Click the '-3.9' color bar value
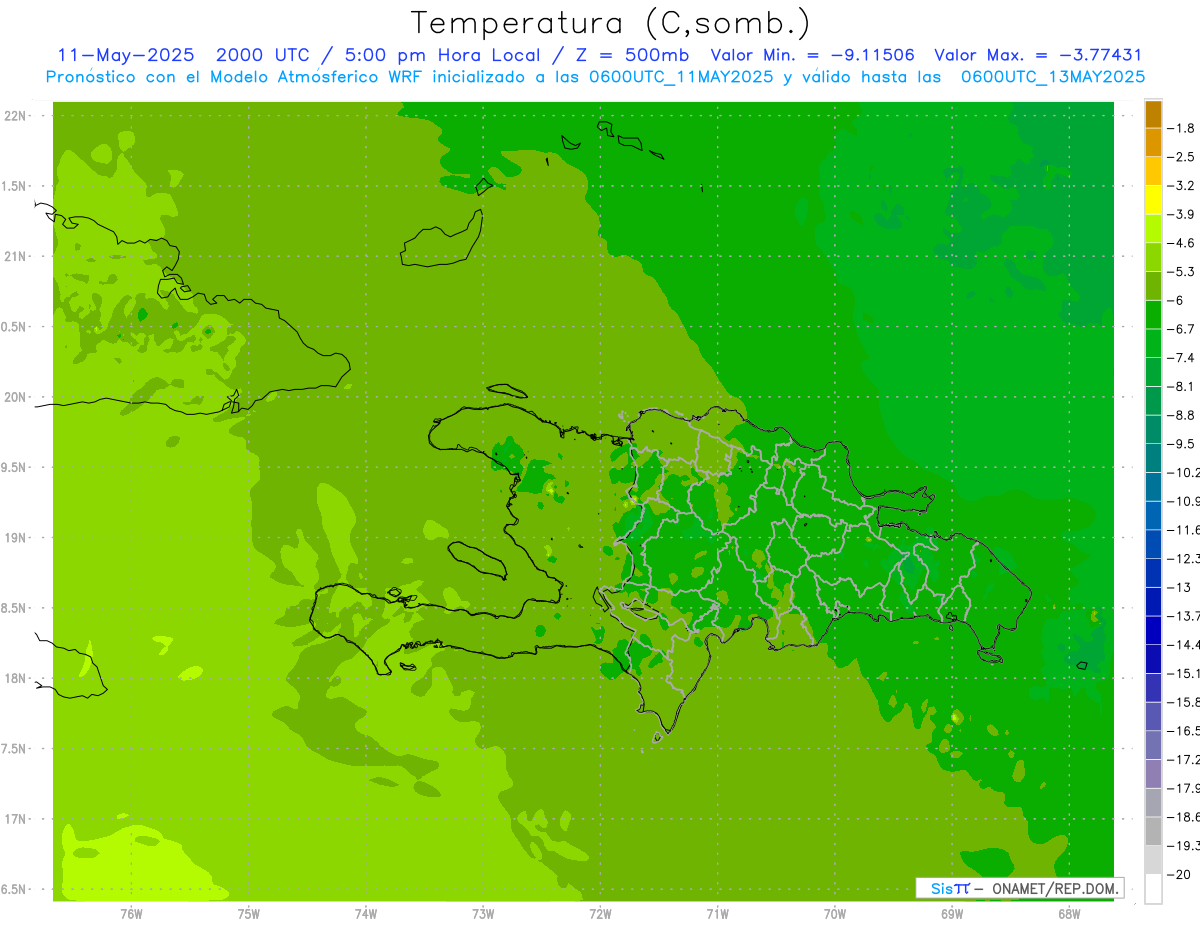 1181,214
